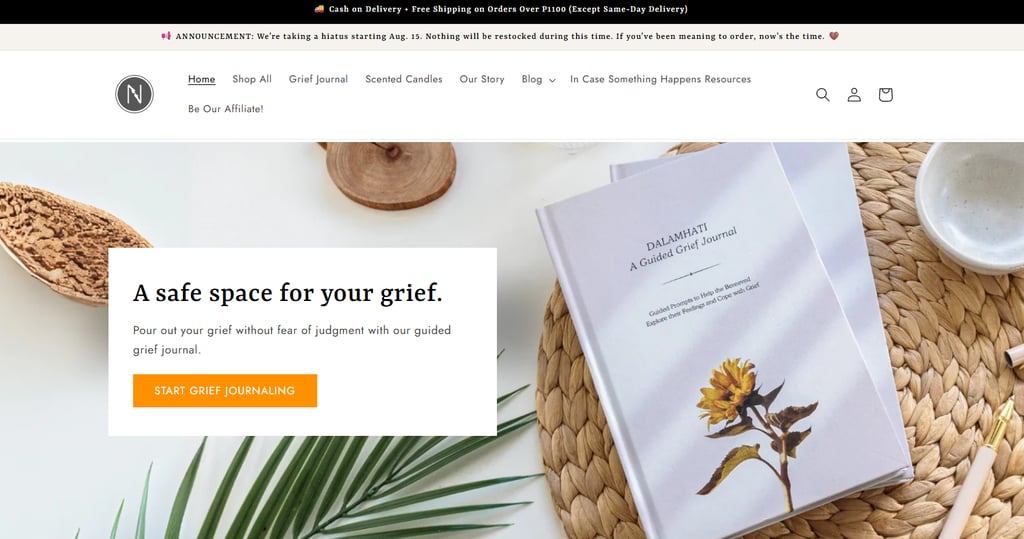Click the megaphone icon beside ANNOUNCEMENT

[166, 36]
